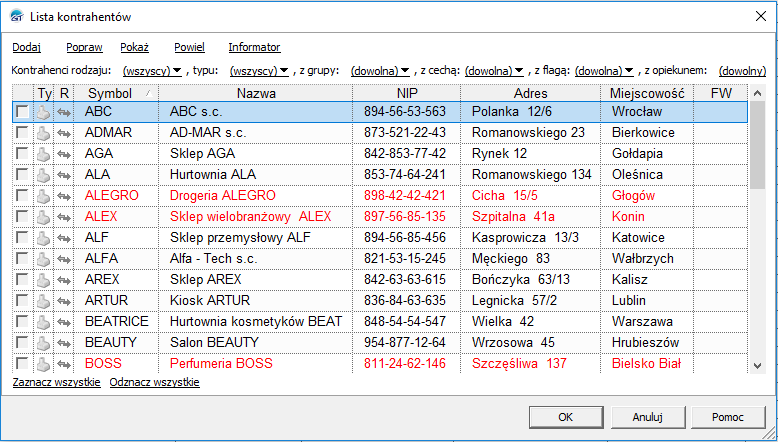The width and height of the screenshot is (778, 442).
Task: Click the list scrollbar down arrow
Action: click(757, 366)
